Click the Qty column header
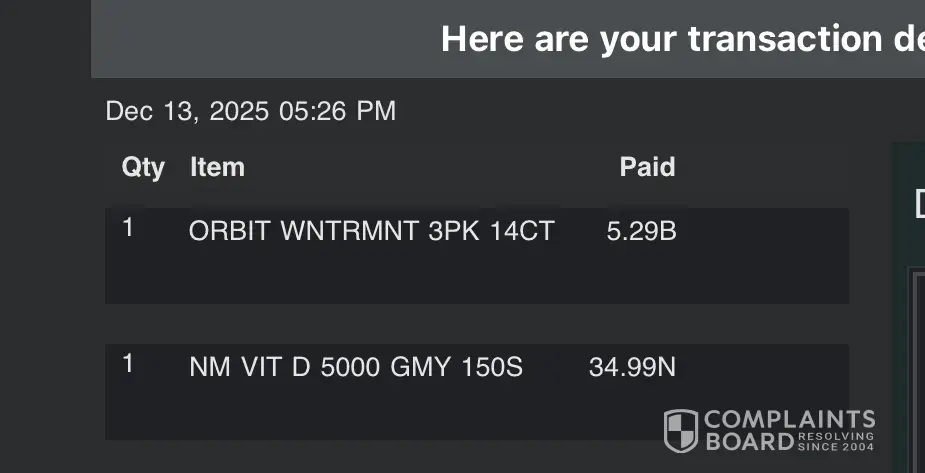Image resolution: width=925 pixels, height=473 pixels. [x=143, y=167]
